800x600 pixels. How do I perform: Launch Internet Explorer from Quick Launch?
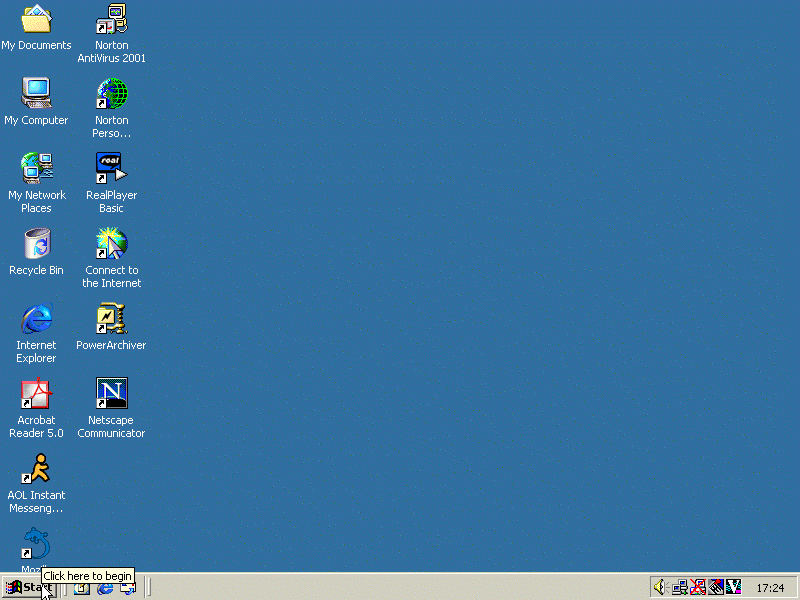(x=105, y=588)
